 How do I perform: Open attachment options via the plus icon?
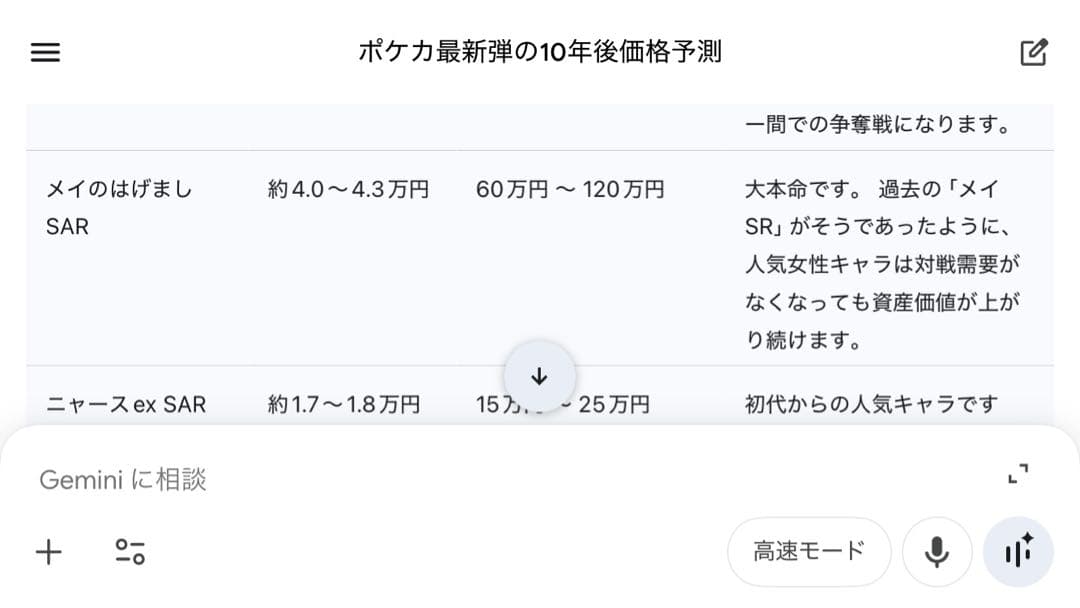coord(47,551)
